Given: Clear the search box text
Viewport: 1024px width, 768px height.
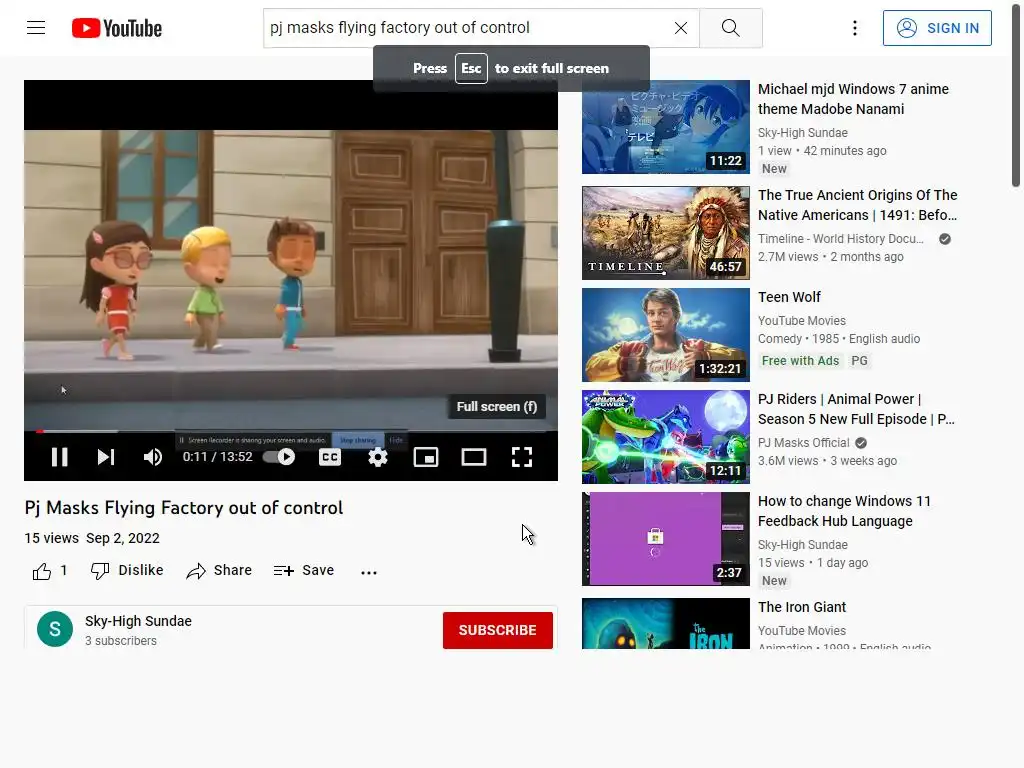Looking at the screenshot, I should point(680,28).
